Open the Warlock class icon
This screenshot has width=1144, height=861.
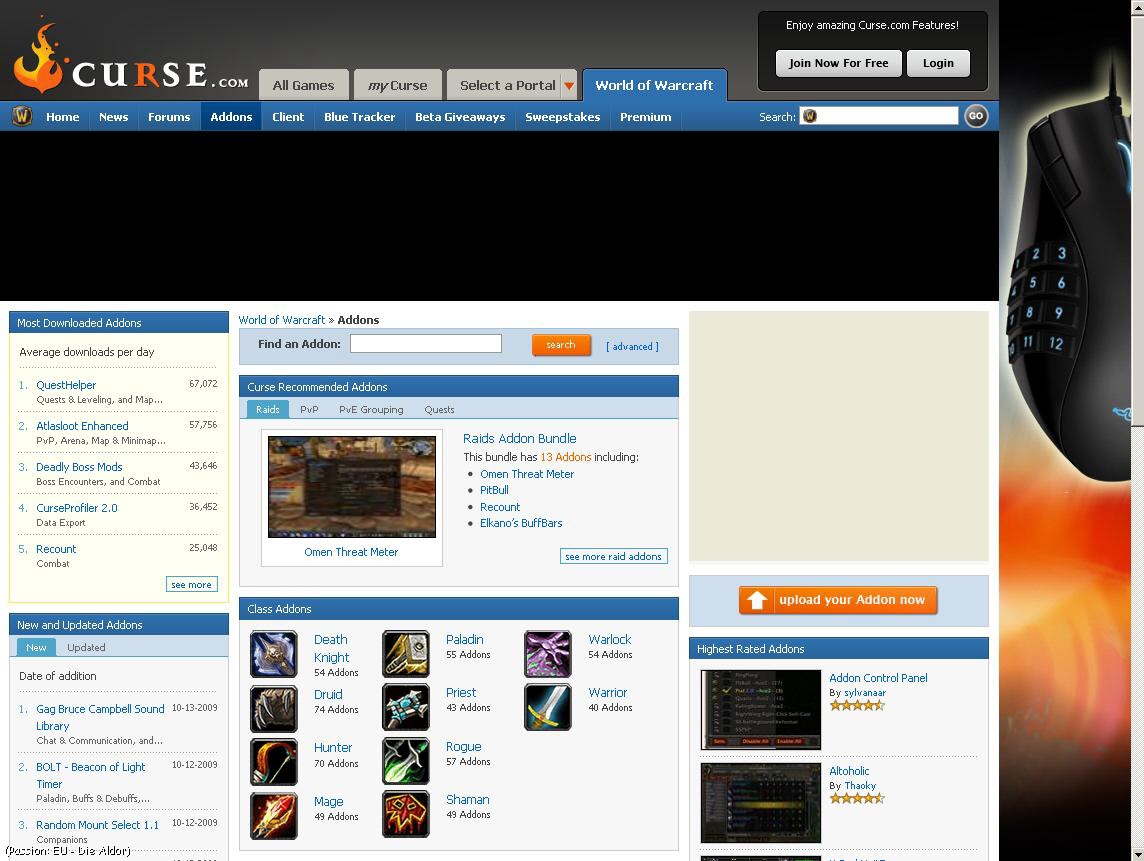tap(548, 655)
